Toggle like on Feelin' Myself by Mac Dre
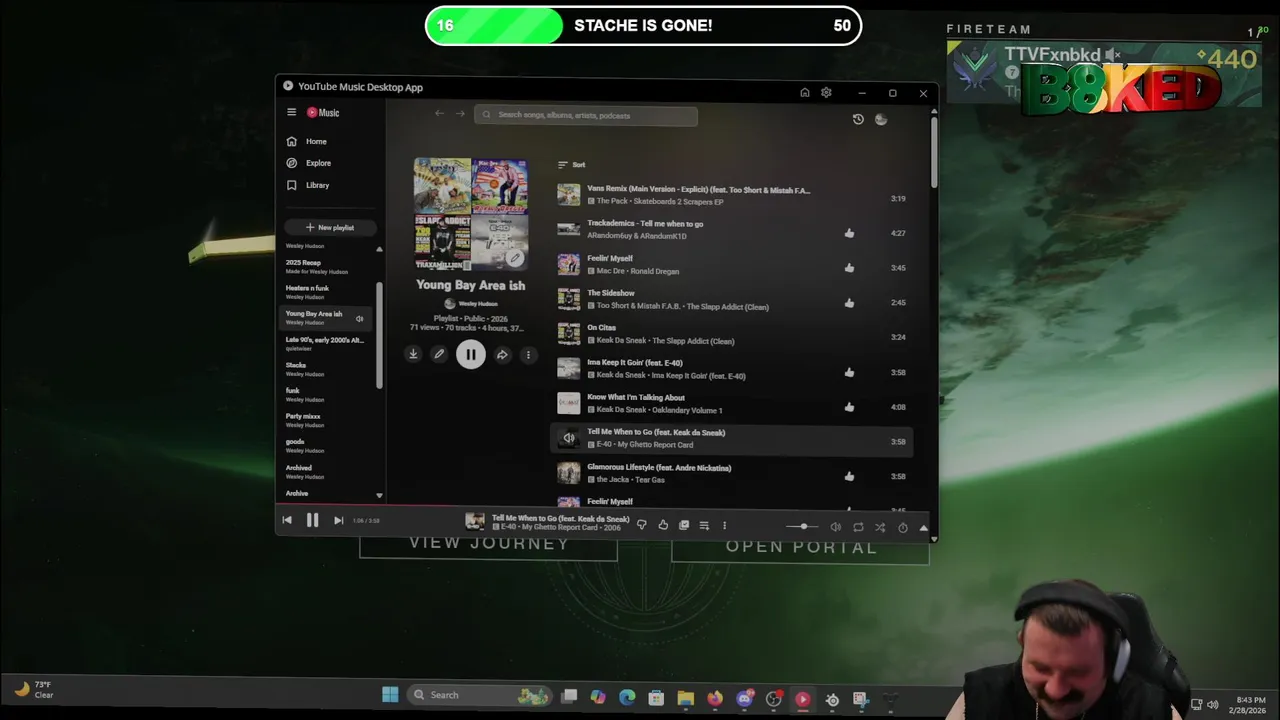The image size is (1280, 720). [x=849, y=268]
